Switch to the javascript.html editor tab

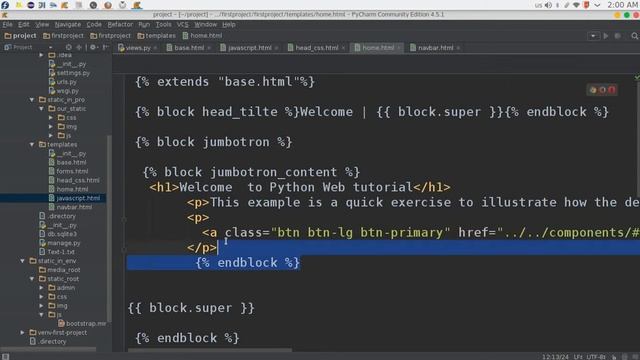(249, 48)
